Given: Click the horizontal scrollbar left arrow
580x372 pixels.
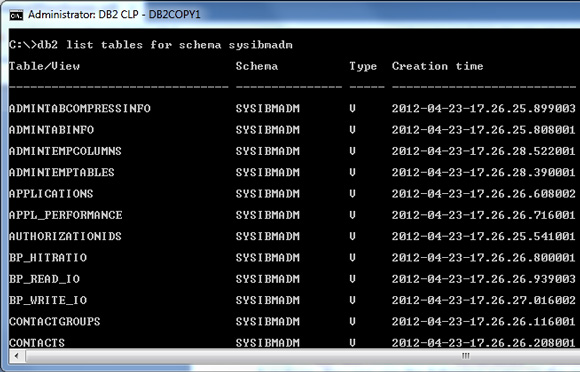Looking at the screenshot, I should [17, 356].
